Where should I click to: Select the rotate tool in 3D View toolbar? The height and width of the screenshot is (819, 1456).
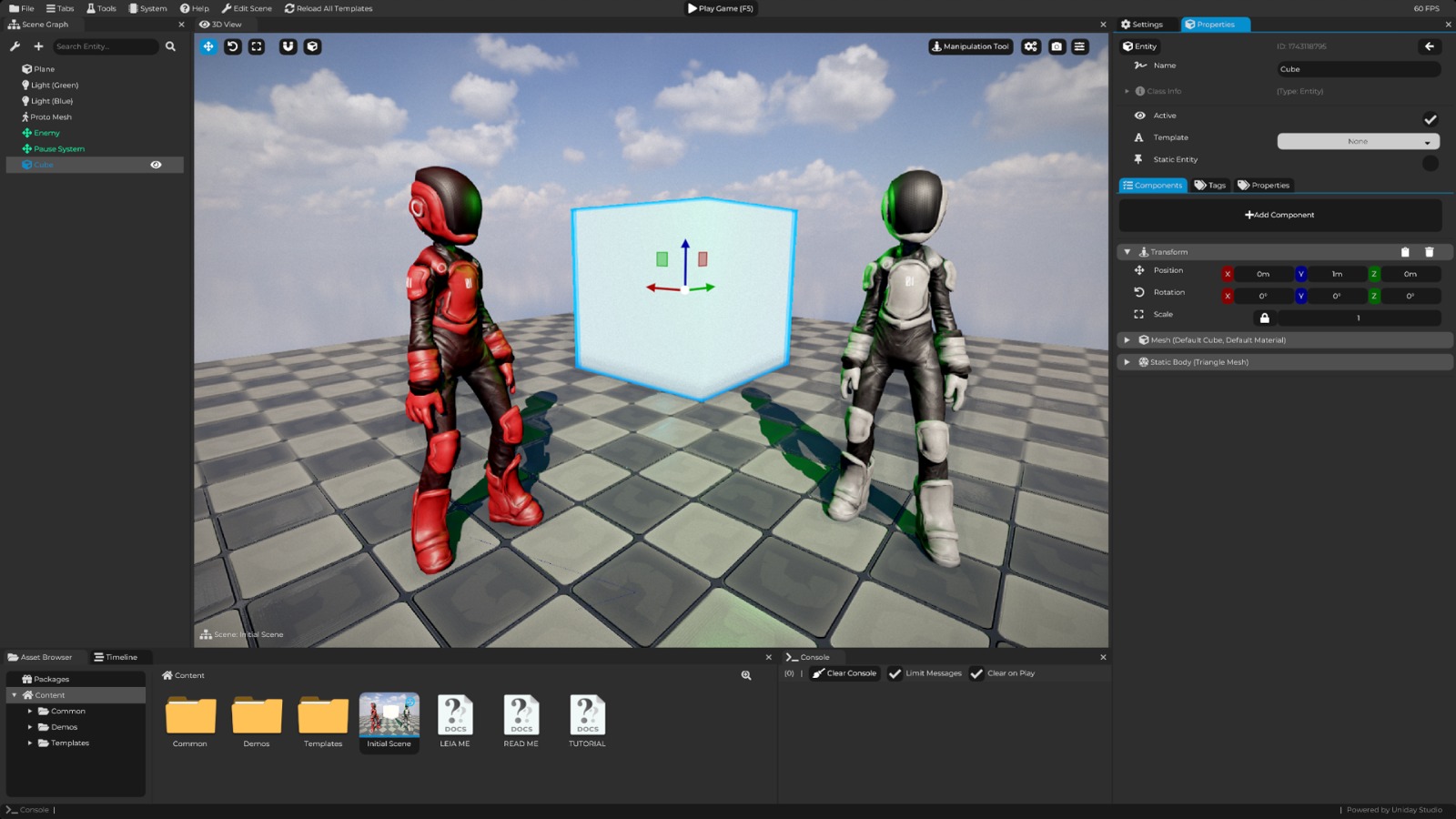point(233,46)
